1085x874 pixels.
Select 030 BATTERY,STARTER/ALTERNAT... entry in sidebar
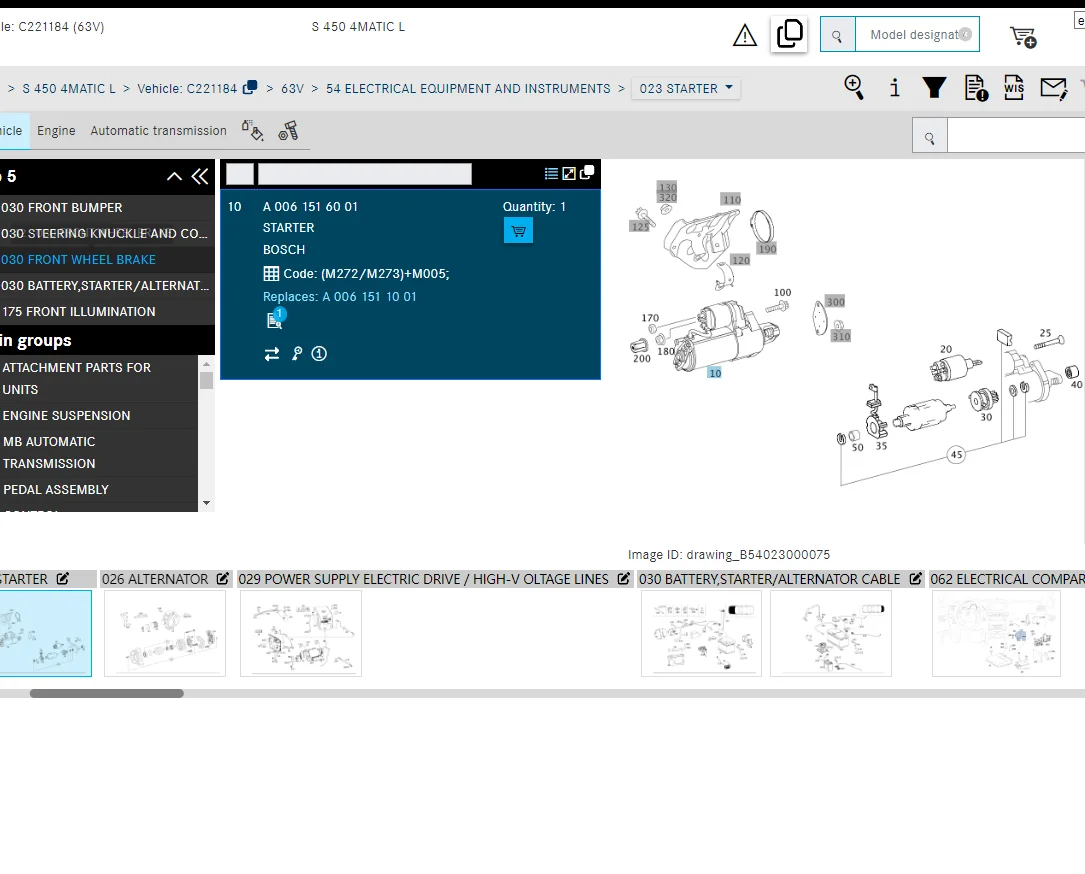106,285
